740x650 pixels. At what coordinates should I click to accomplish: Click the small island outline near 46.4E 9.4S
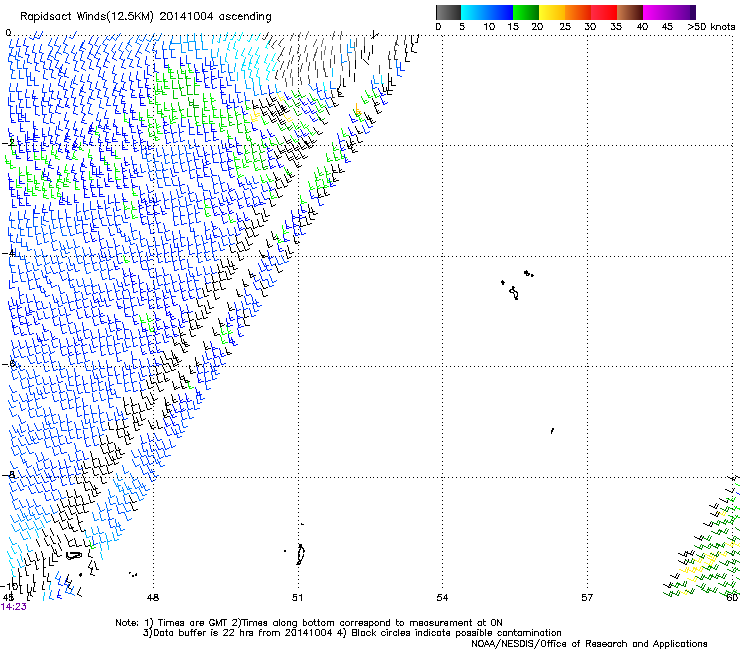(74, 556)
